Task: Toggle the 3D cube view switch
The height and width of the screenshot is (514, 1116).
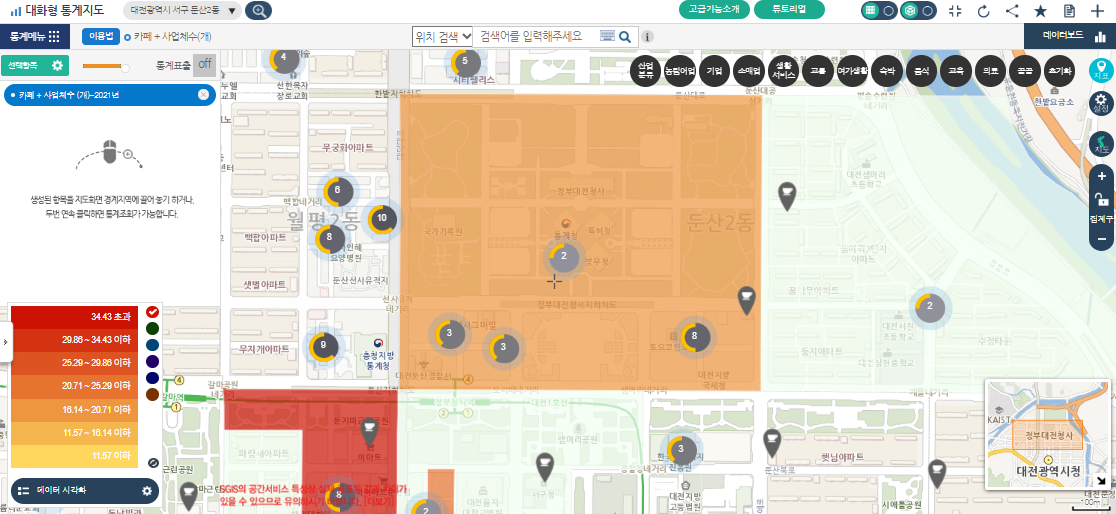Action: (917, 11)
